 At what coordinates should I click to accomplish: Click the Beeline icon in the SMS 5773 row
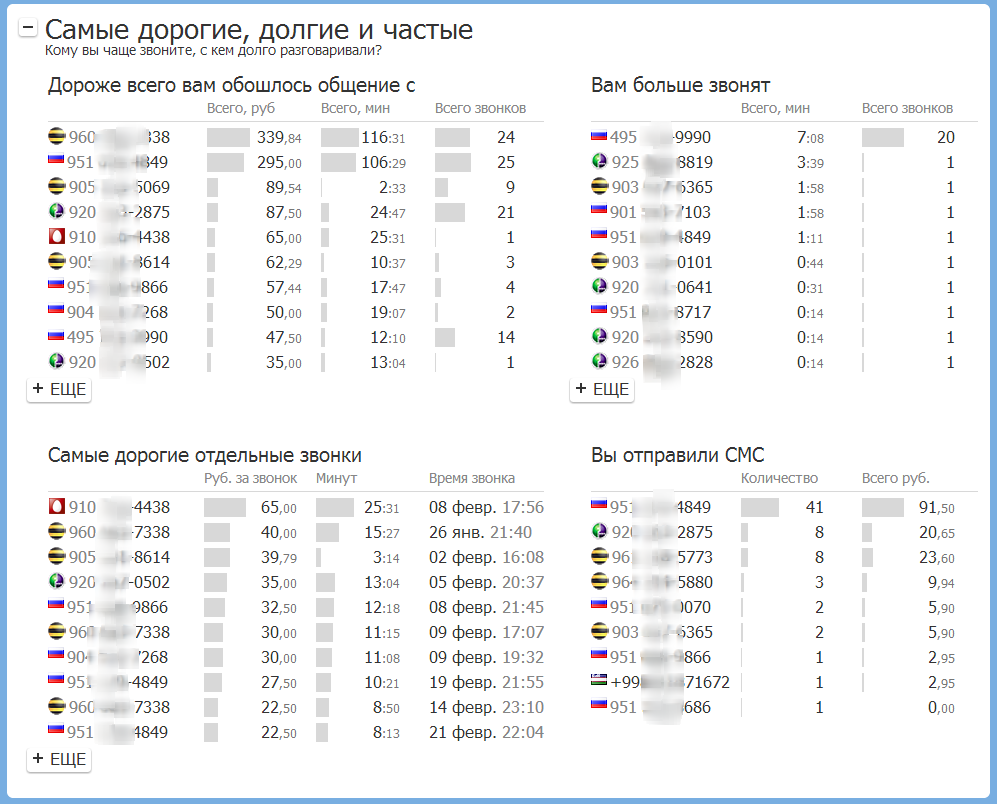(x=600, y=556)
